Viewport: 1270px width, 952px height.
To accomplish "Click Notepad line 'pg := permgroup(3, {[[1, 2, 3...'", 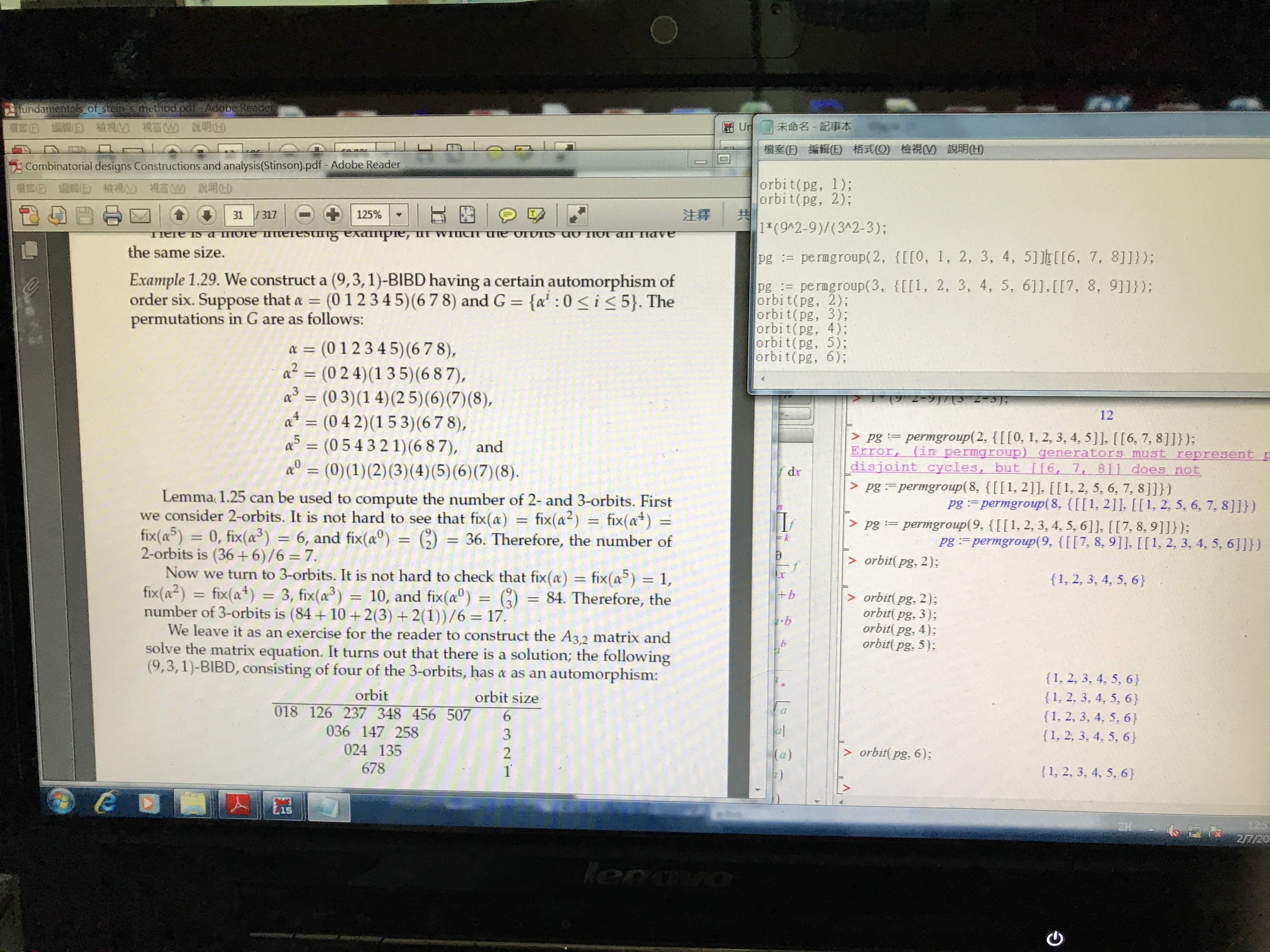I will click(954, 286).
